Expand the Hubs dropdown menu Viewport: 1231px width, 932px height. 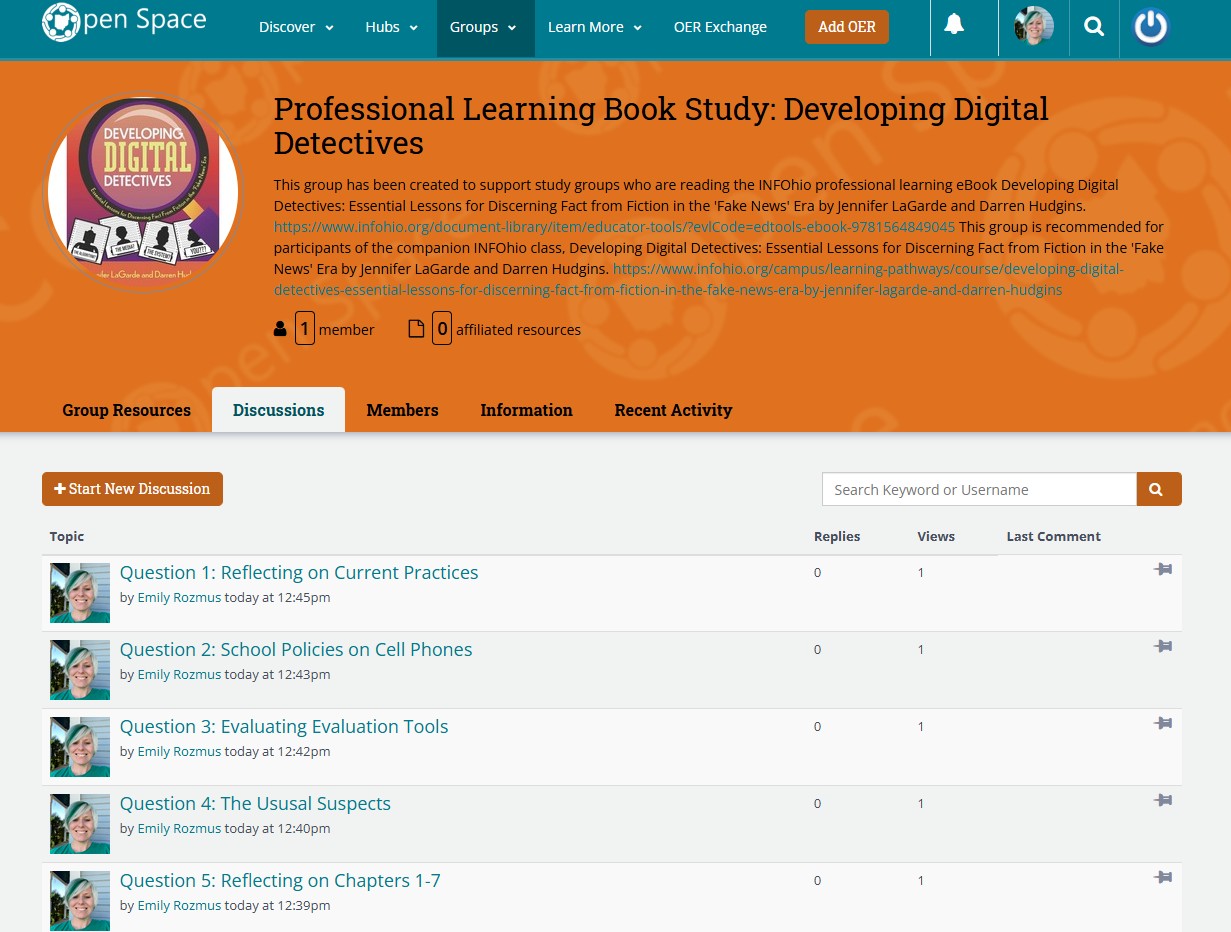[x=392, y=27]
